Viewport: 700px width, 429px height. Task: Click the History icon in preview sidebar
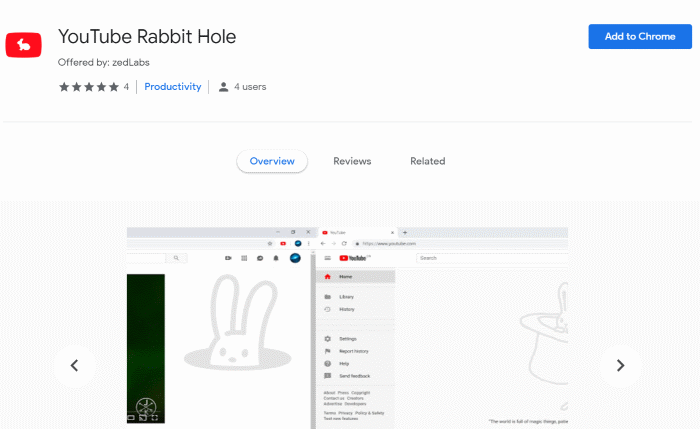click(327, 309)
